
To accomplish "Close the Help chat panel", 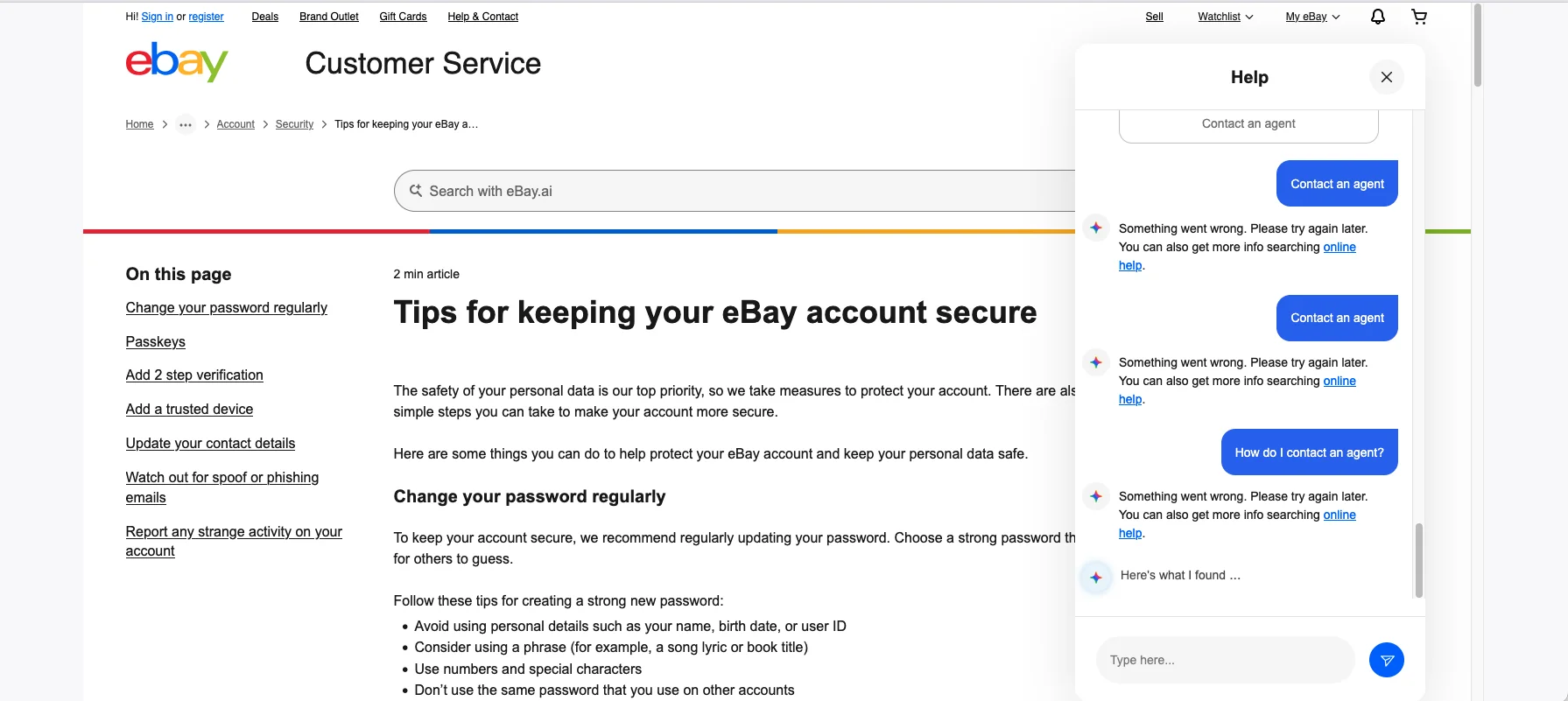I will coord(1387,77).
